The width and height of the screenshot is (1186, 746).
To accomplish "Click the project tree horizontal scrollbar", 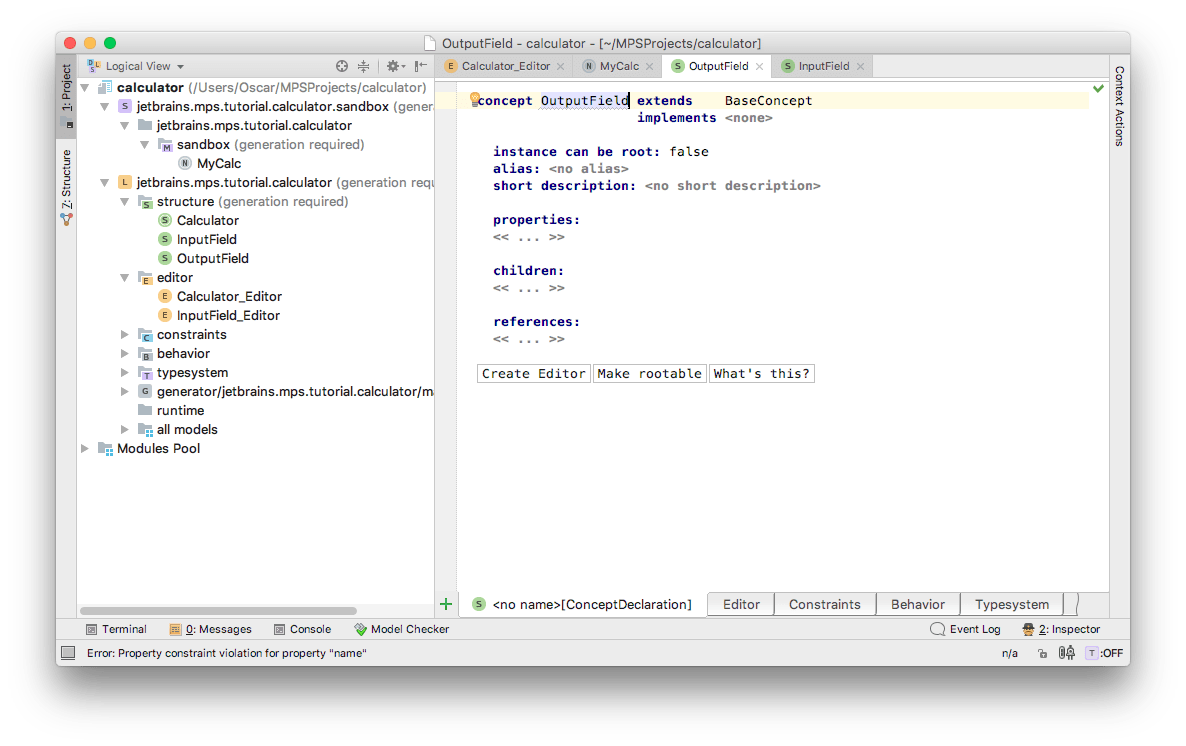I will pos(218,610).
